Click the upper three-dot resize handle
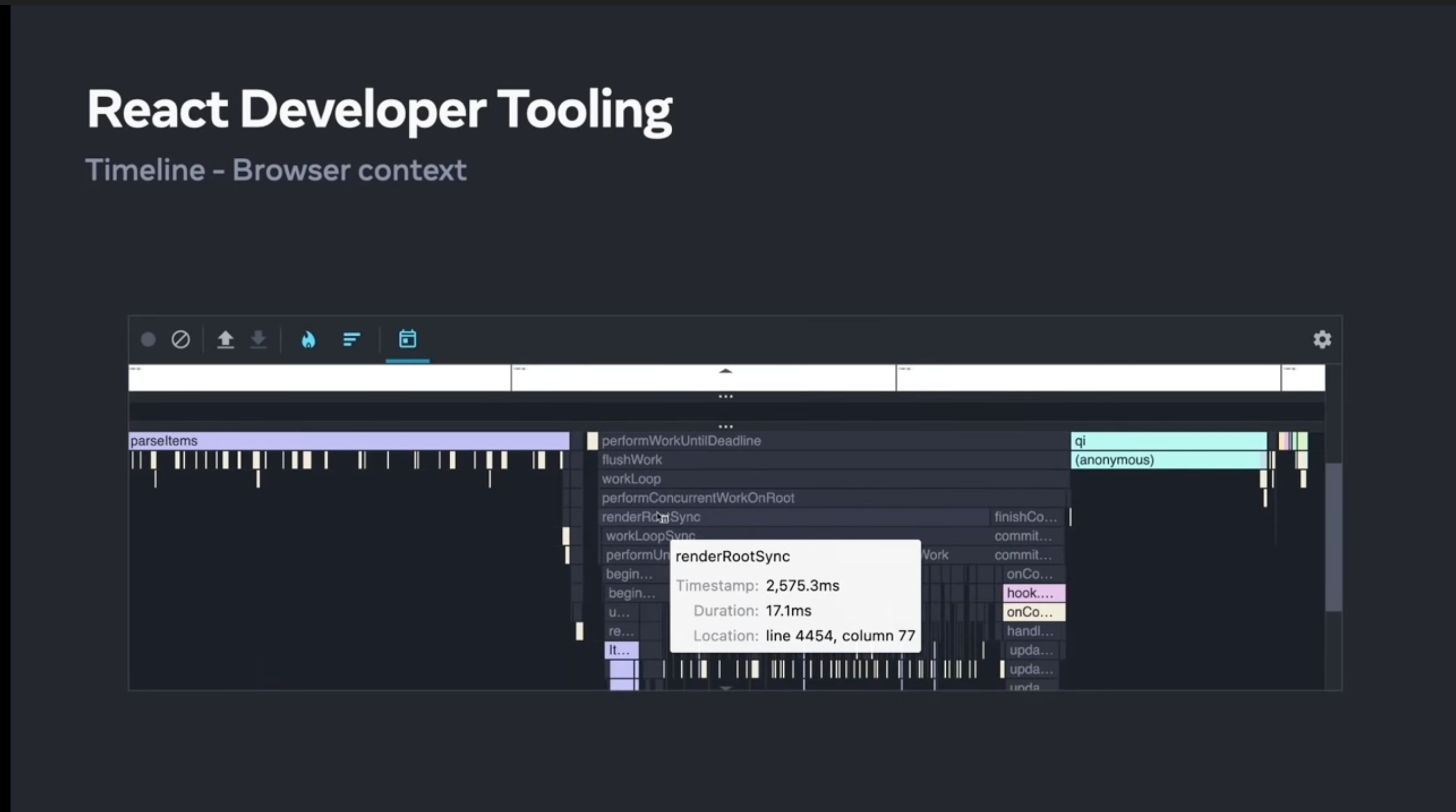The image size is (1456, 812). point(725,397)
